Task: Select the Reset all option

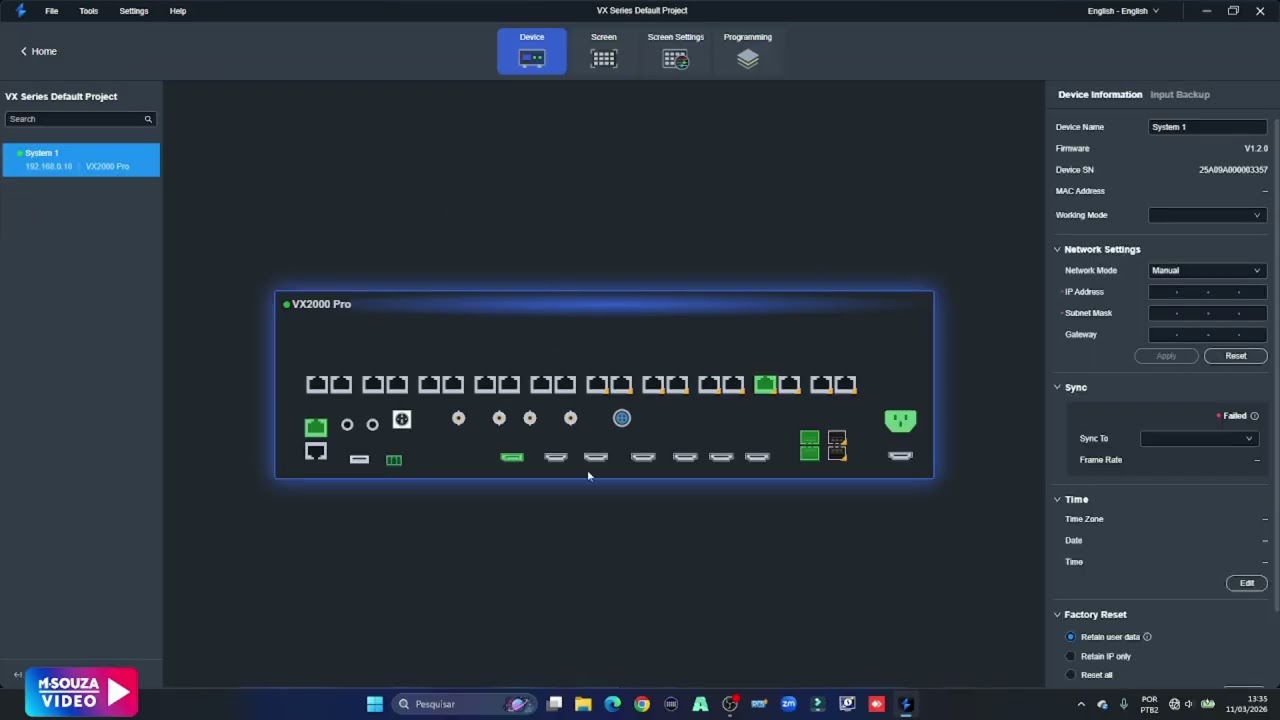Action: point(1070,675)
